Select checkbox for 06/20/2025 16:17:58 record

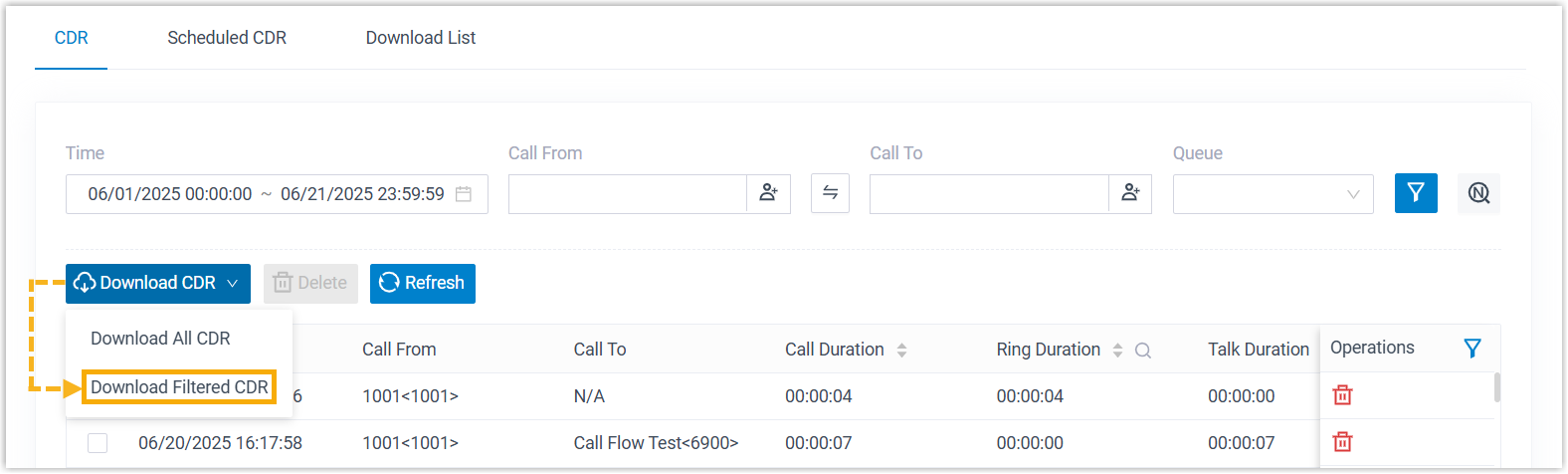[x=98, y=443]
